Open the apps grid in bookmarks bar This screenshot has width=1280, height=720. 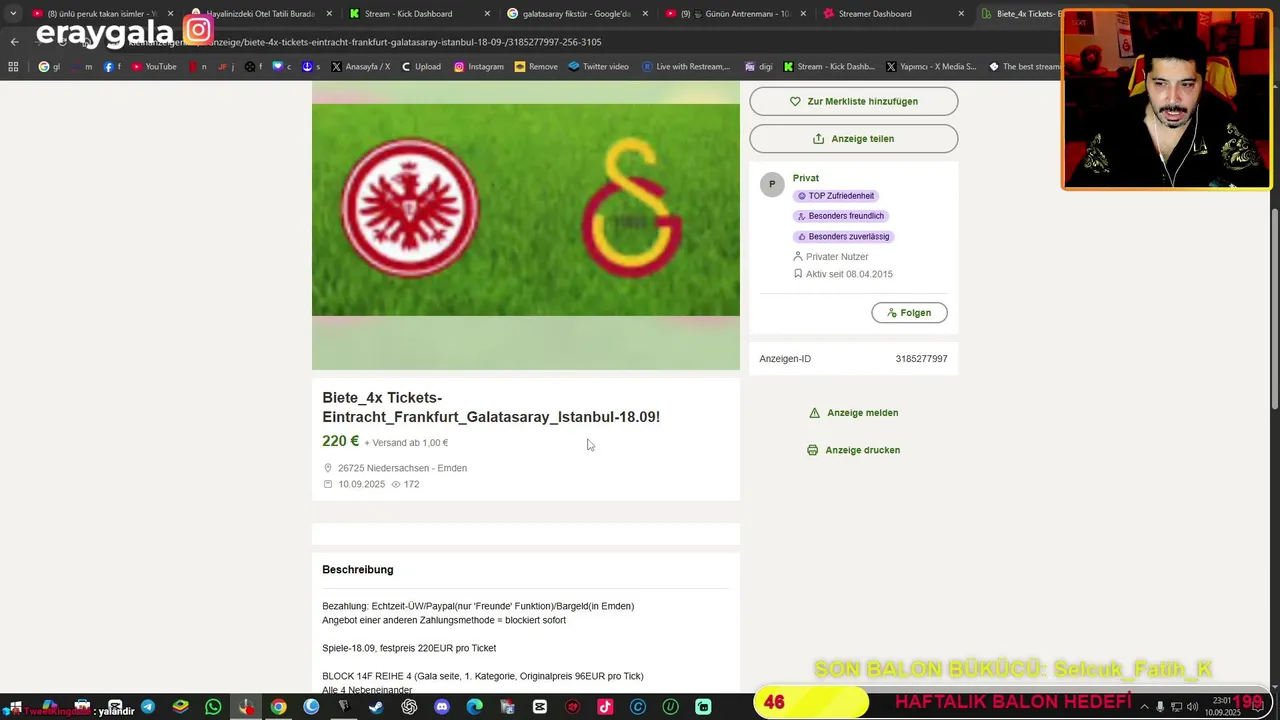(13, 67)
